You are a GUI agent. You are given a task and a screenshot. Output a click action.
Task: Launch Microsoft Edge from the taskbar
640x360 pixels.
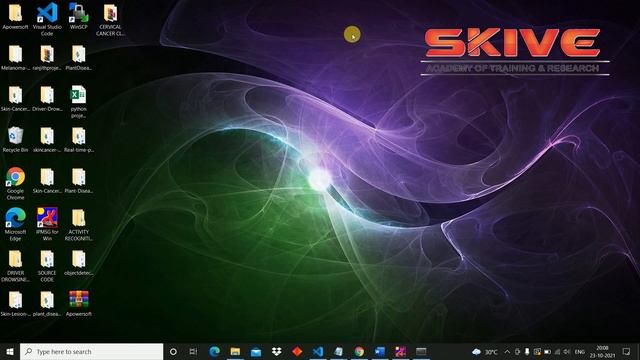coord(215,351)
